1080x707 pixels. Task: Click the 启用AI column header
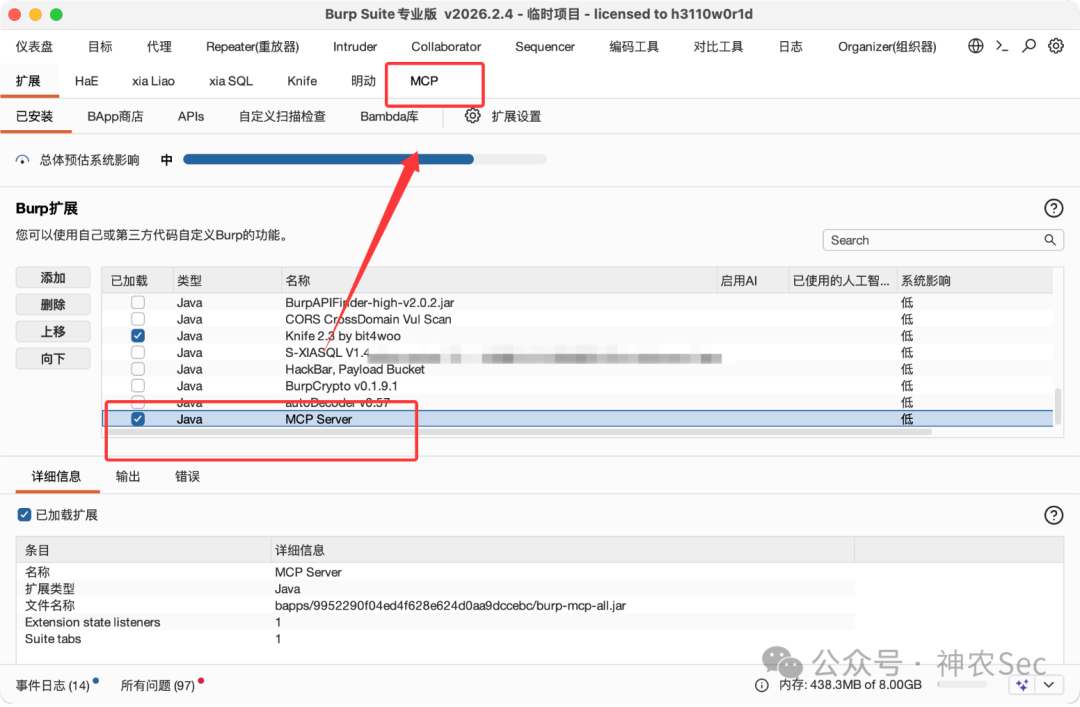click(752, 280)
